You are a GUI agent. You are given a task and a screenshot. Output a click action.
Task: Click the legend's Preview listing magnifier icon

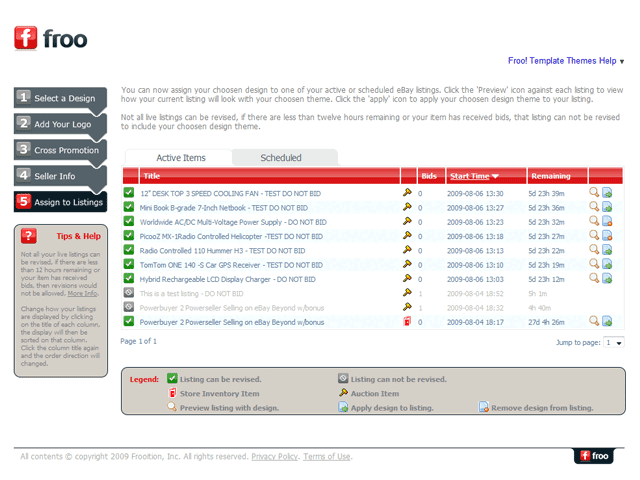pyautogui.click(x=172, y=407)
